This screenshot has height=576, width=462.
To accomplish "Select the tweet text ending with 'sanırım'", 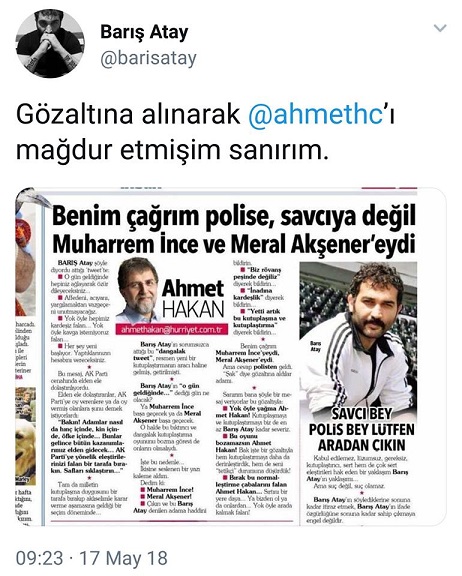I will click(x=206, y=132).
